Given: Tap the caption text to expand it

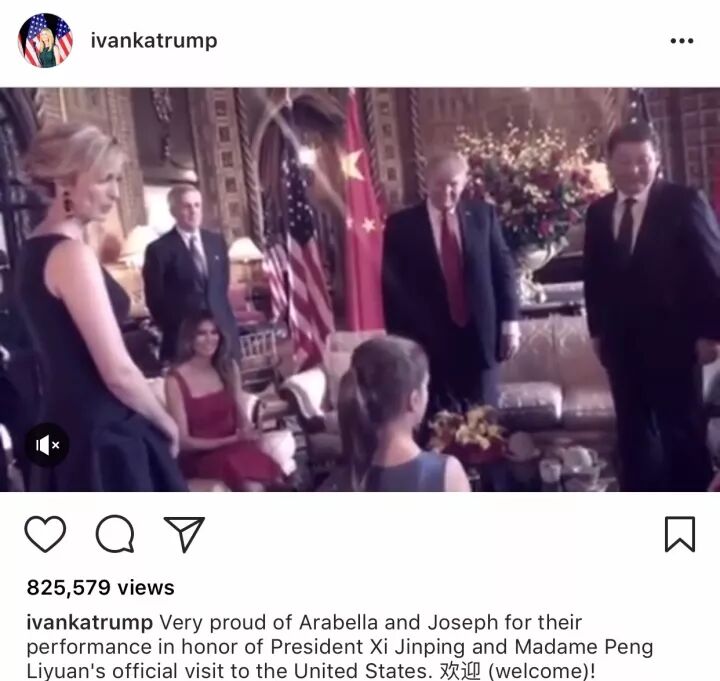Looking at the screenshot, I should tap(340, 647).
